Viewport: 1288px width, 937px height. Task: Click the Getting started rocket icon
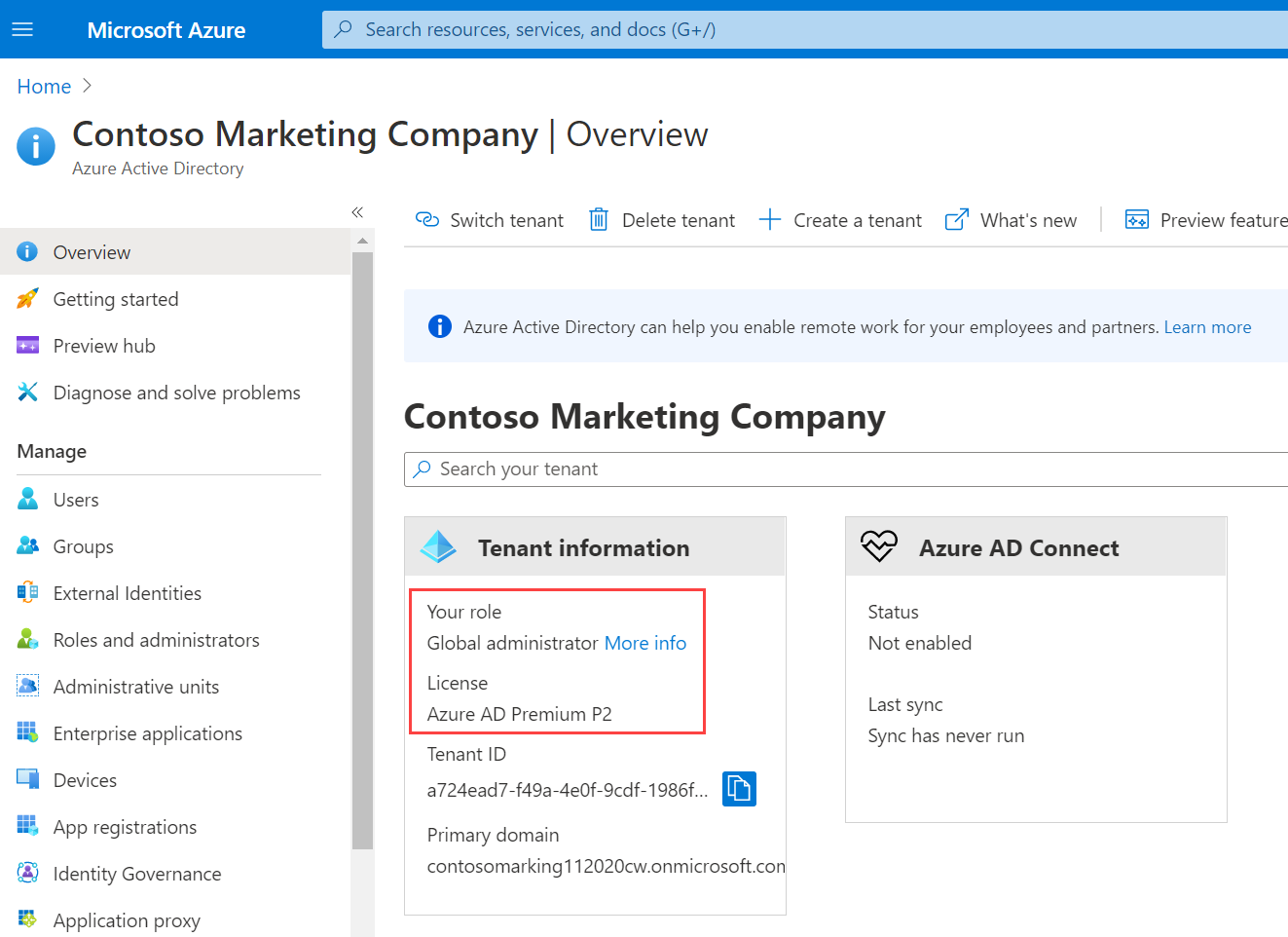pyautogui.click(x=27, y=299)
